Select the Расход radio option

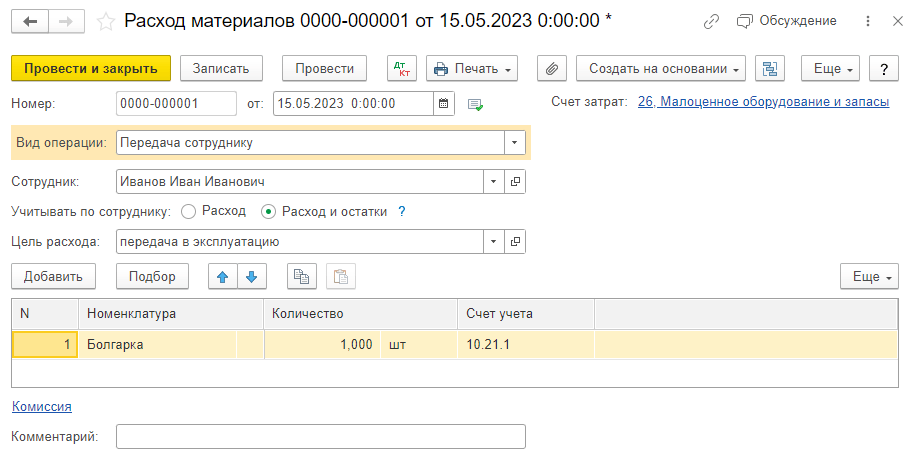point(188,212)
